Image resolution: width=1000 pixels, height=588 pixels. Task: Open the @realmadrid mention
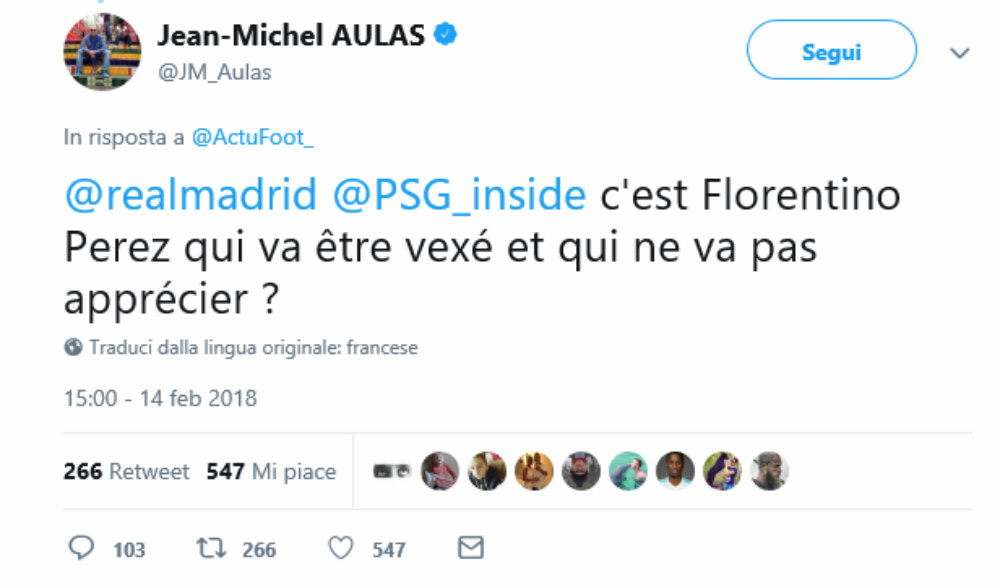[190, 195]
